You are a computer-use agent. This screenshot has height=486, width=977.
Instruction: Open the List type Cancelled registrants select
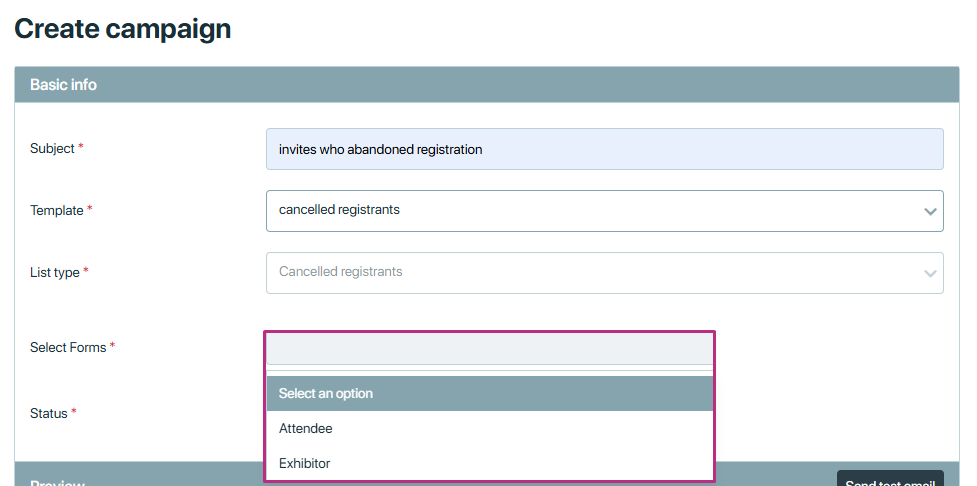coord(604,273)
